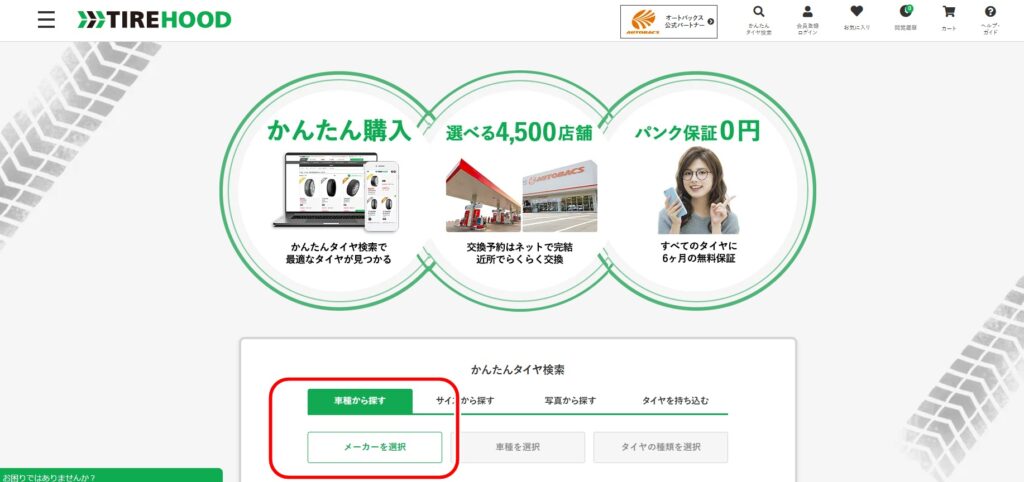
Task: Switch to the 写真から探す tab
Action: (570, 401)
